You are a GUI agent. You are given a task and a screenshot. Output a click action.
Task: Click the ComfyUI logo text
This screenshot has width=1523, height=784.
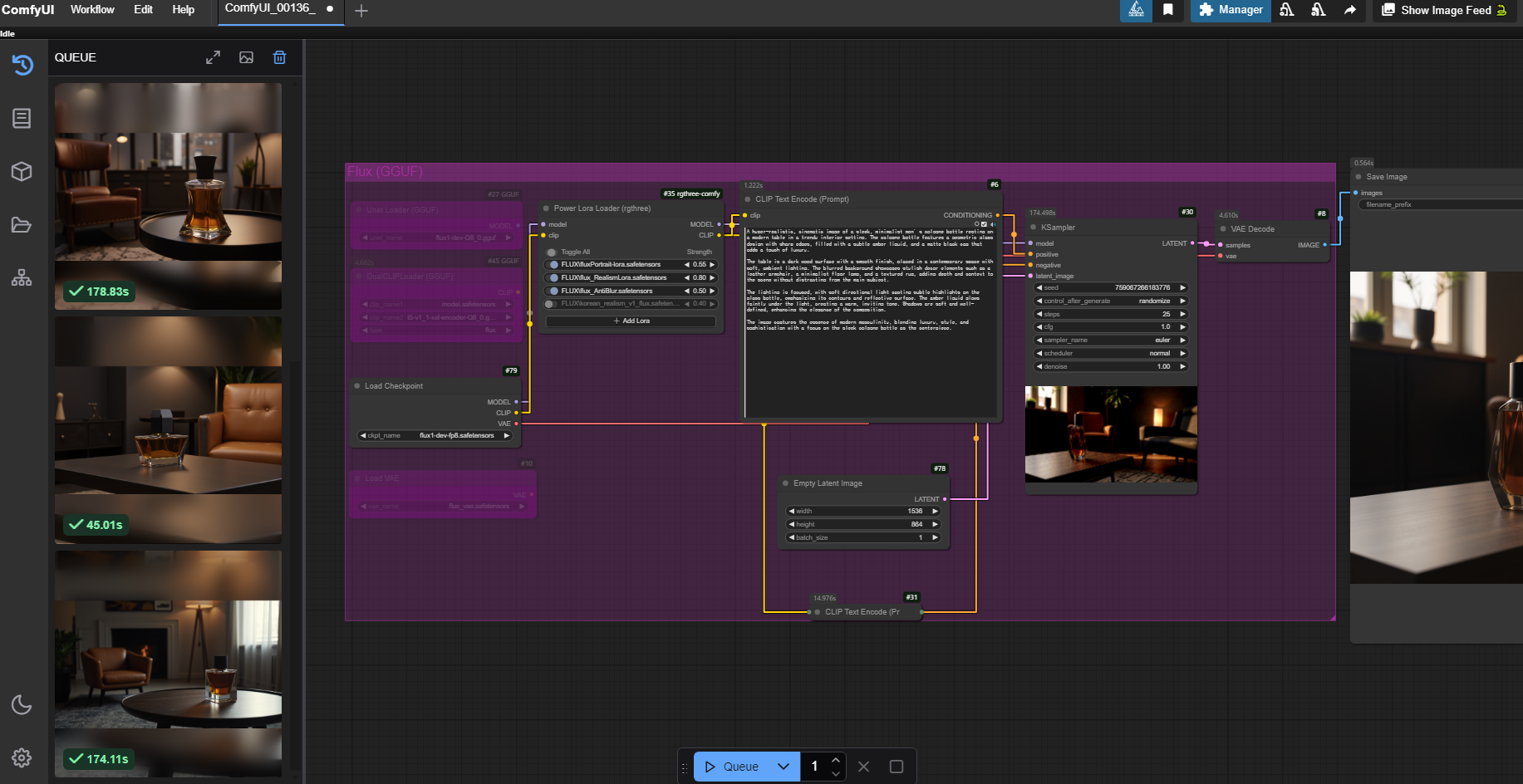click(28, 10)
